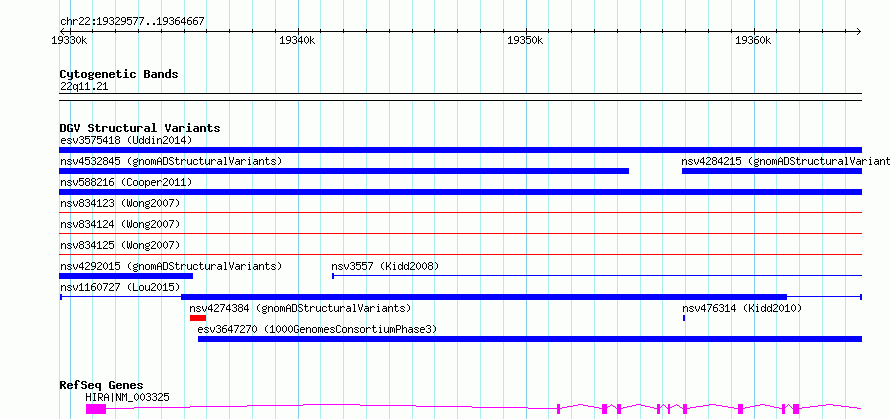Viewport: 890px width, 419px height.
Task: Click the nsv3557 (Kidd2008) label
Action: point(385,266)
